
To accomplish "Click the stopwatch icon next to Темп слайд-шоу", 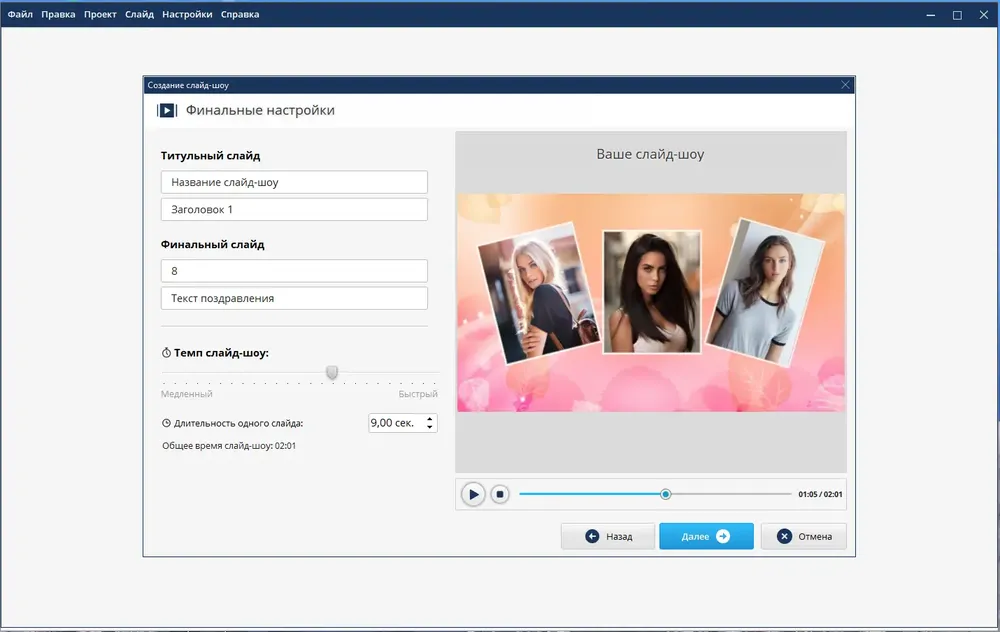I will coord(166,353).
